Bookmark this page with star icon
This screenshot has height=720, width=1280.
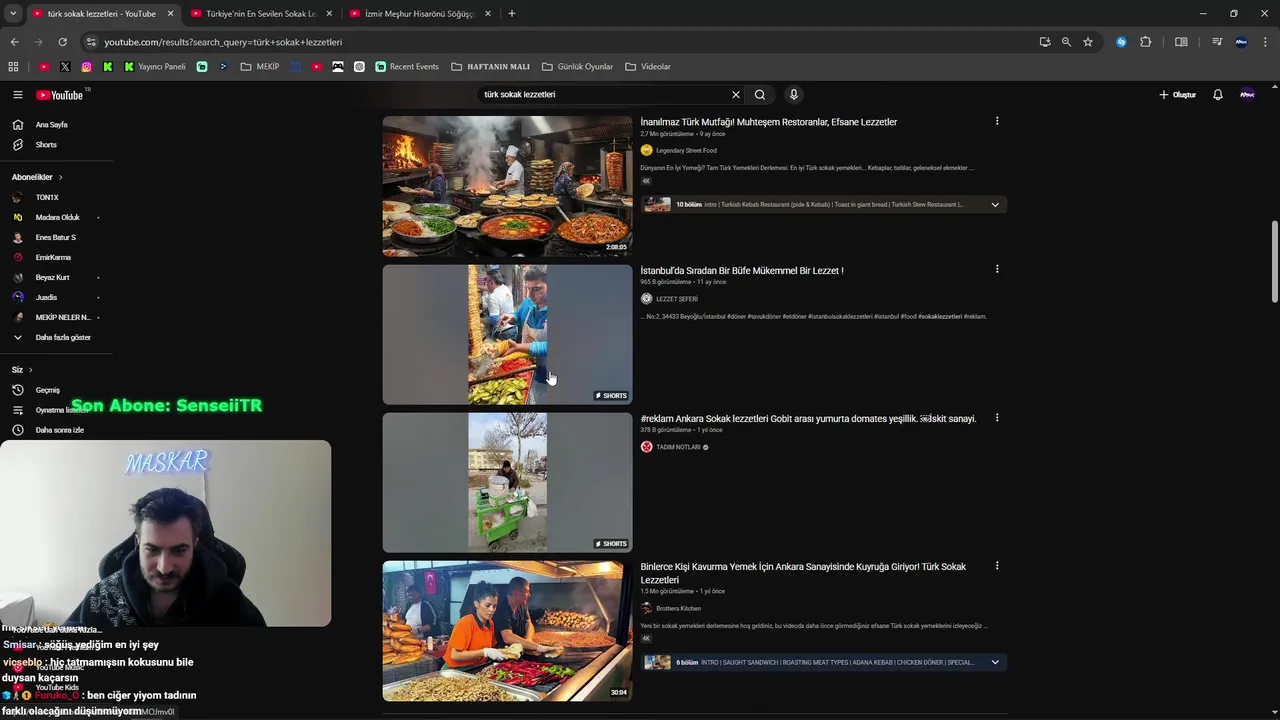pyautogui.click(x=1088, y=42)
